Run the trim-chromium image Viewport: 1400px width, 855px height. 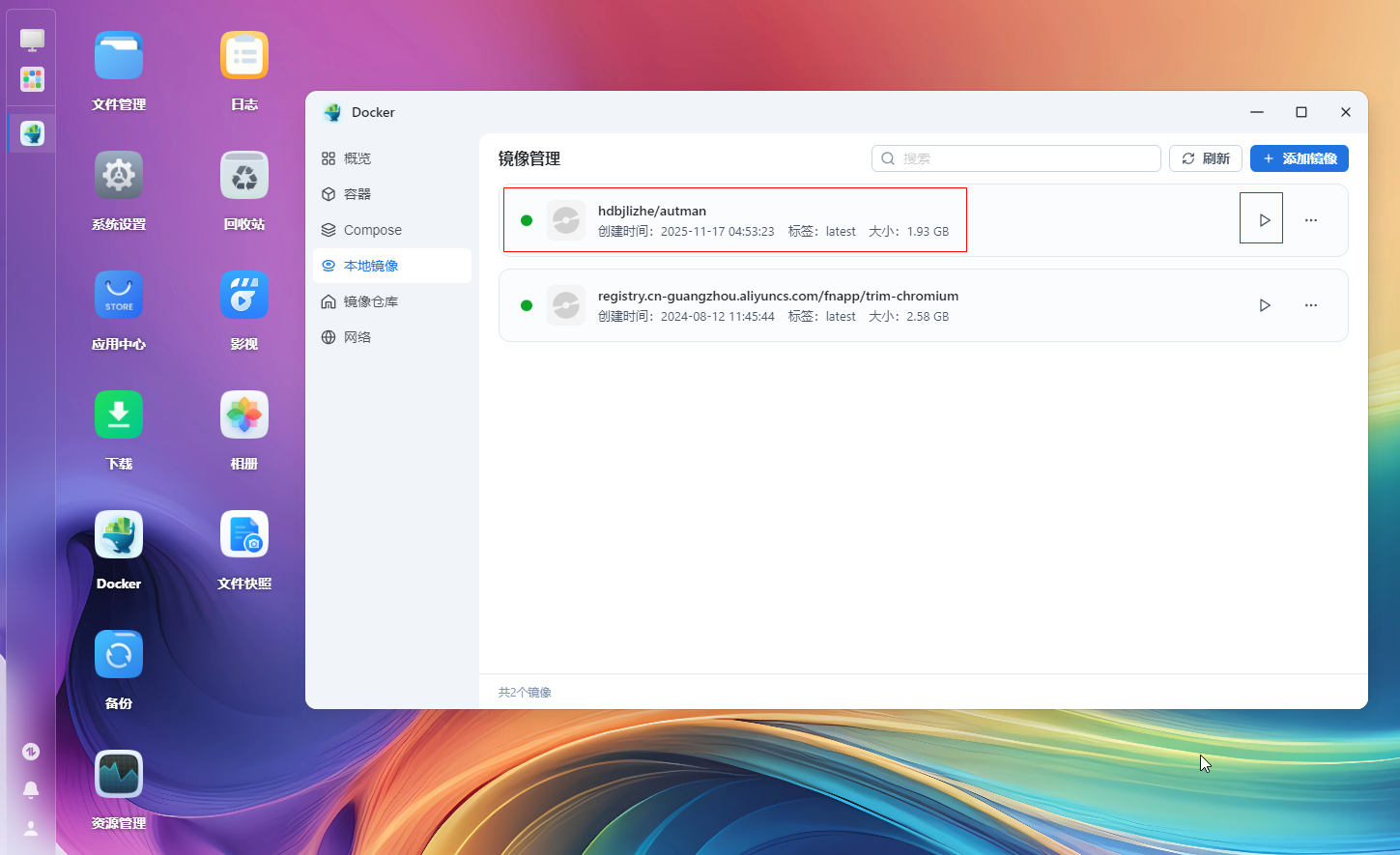pyautogui.click(x=1264, y=305)
